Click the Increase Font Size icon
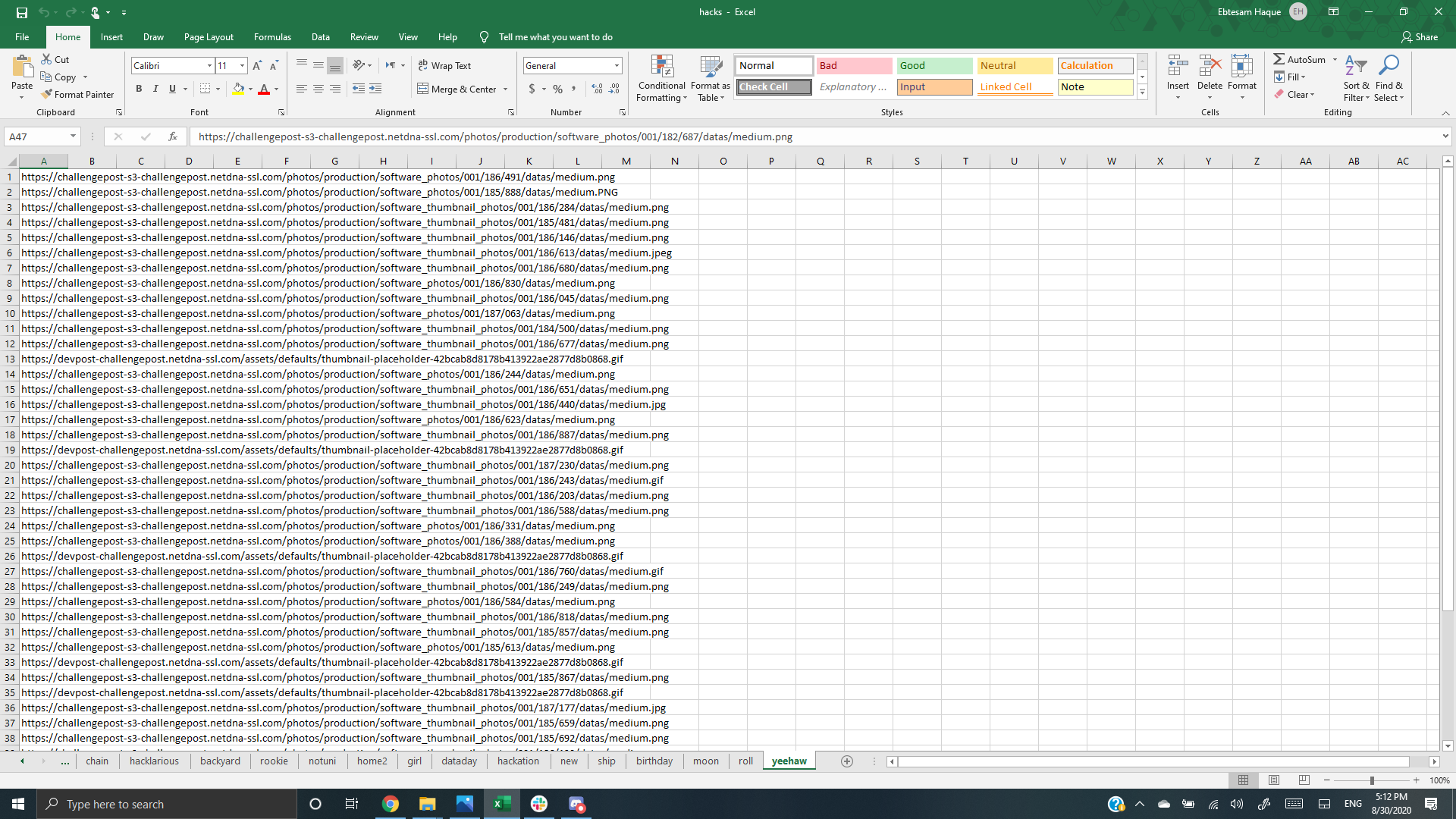Viewport: 1456px width, 819px height. pyautogui.click(x=257, y=66)
